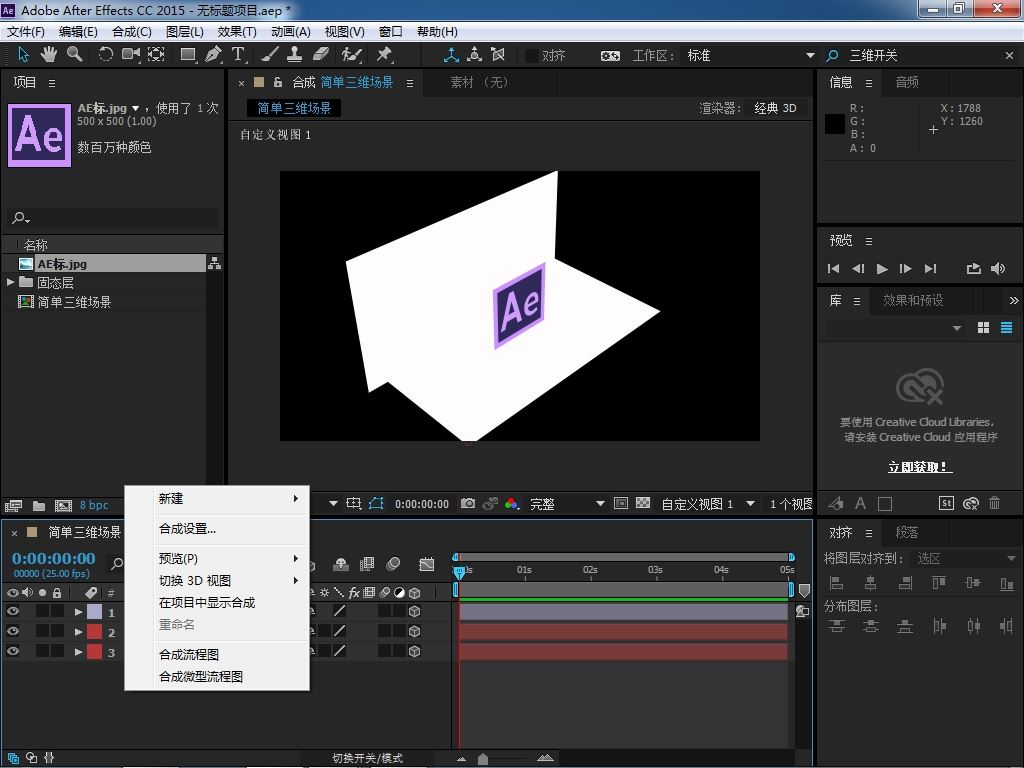Click the library list view icon
Screen dimensions: 1024x768
(x=1006, y=328)
